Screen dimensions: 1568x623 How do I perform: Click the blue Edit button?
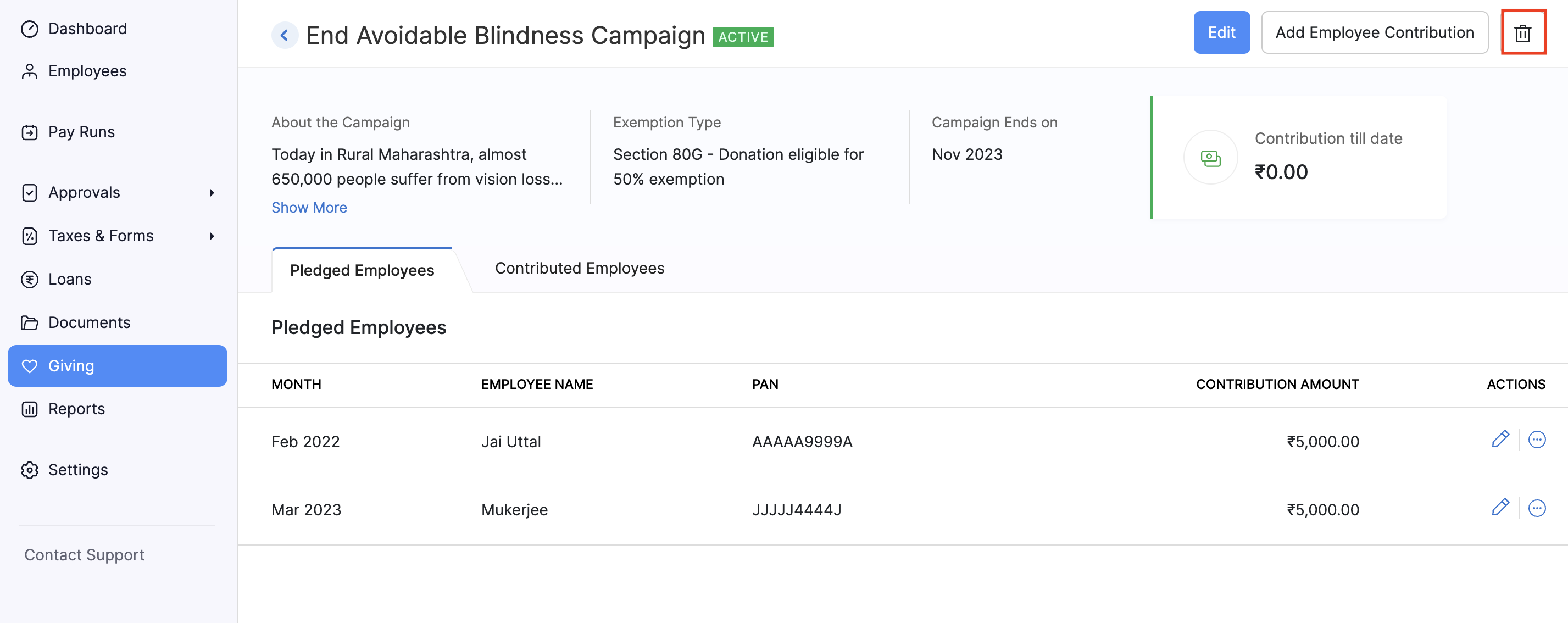(x=1221, y=33)
